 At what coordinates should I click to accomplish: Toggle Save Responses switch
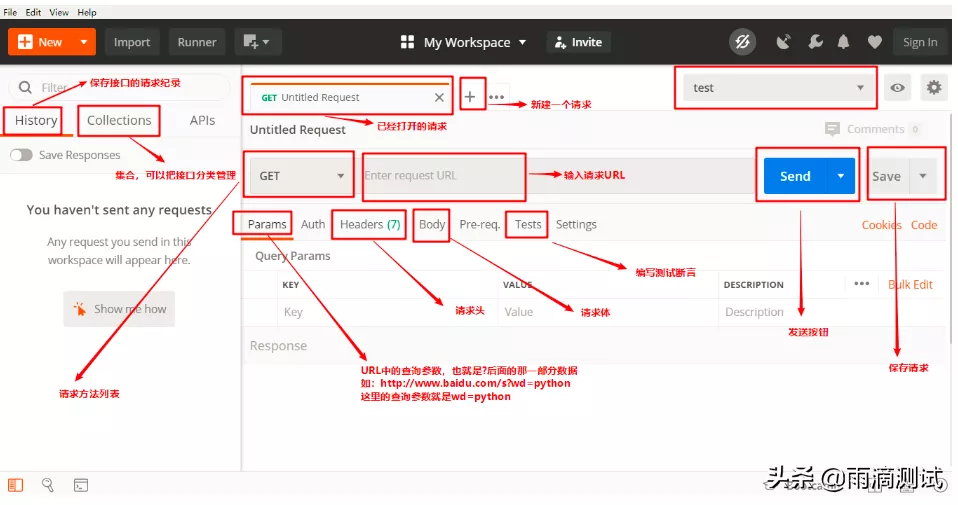[21, 155]
